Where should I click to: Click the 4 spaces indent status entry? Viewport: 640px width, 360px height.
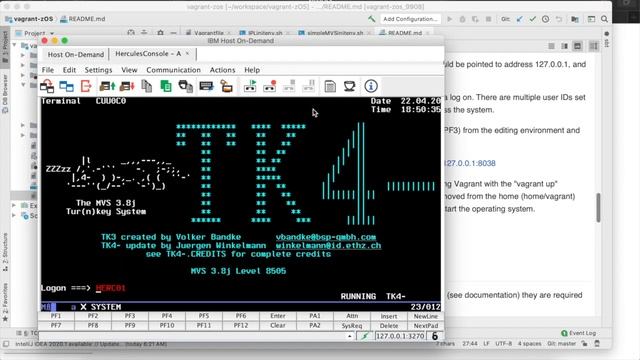pos(529,344)
